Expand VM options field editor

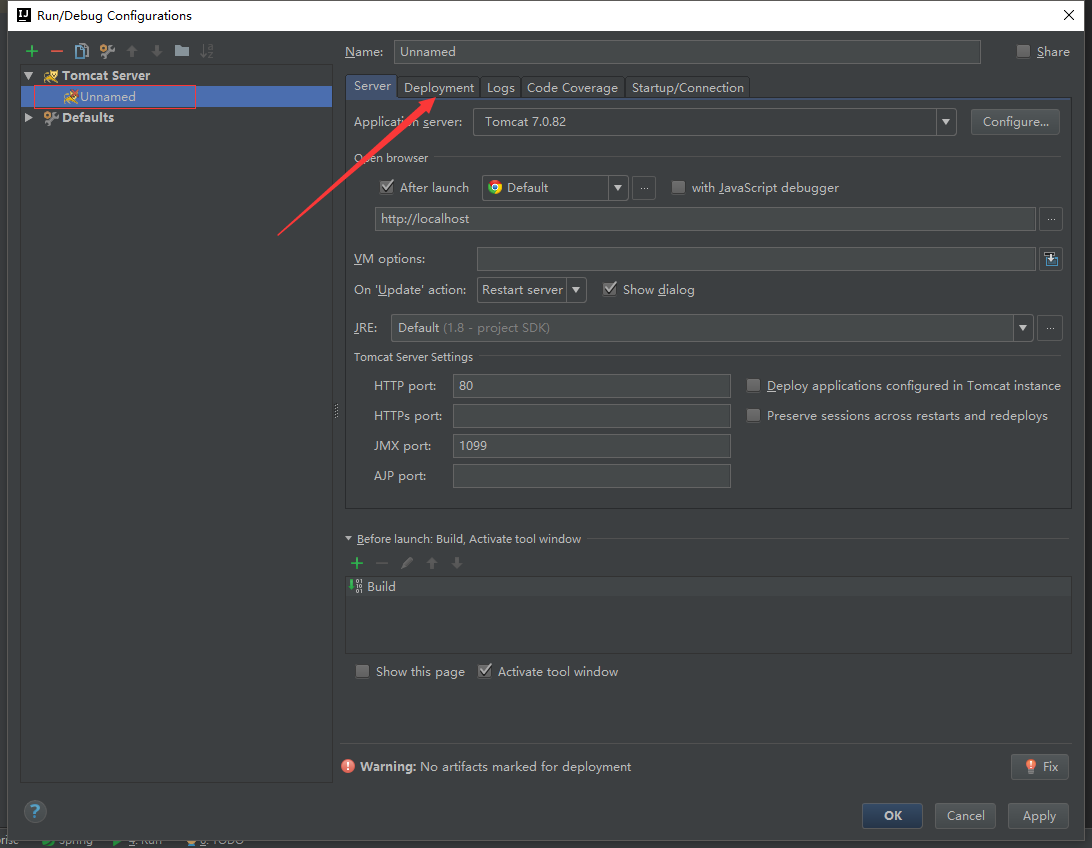(x=1051, y=260)
